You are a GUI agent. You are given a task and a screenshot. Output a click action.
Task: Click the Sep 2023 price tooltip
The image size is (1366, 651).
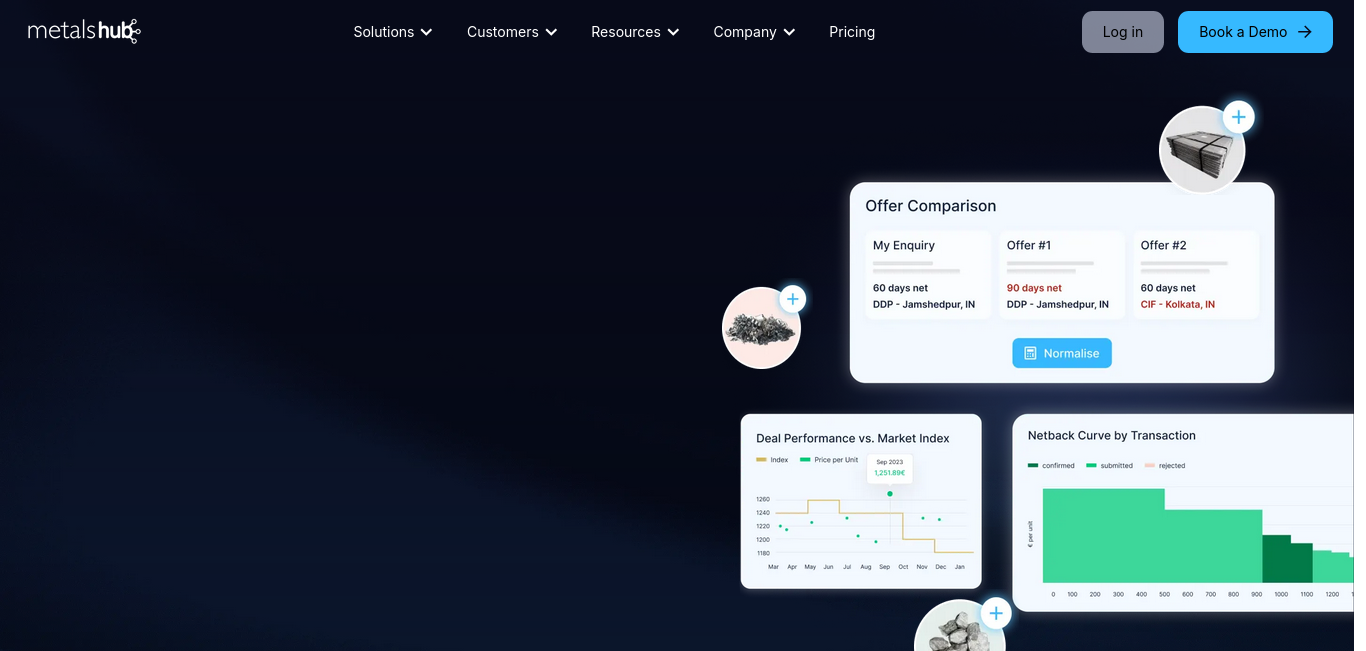coord(890,468)
